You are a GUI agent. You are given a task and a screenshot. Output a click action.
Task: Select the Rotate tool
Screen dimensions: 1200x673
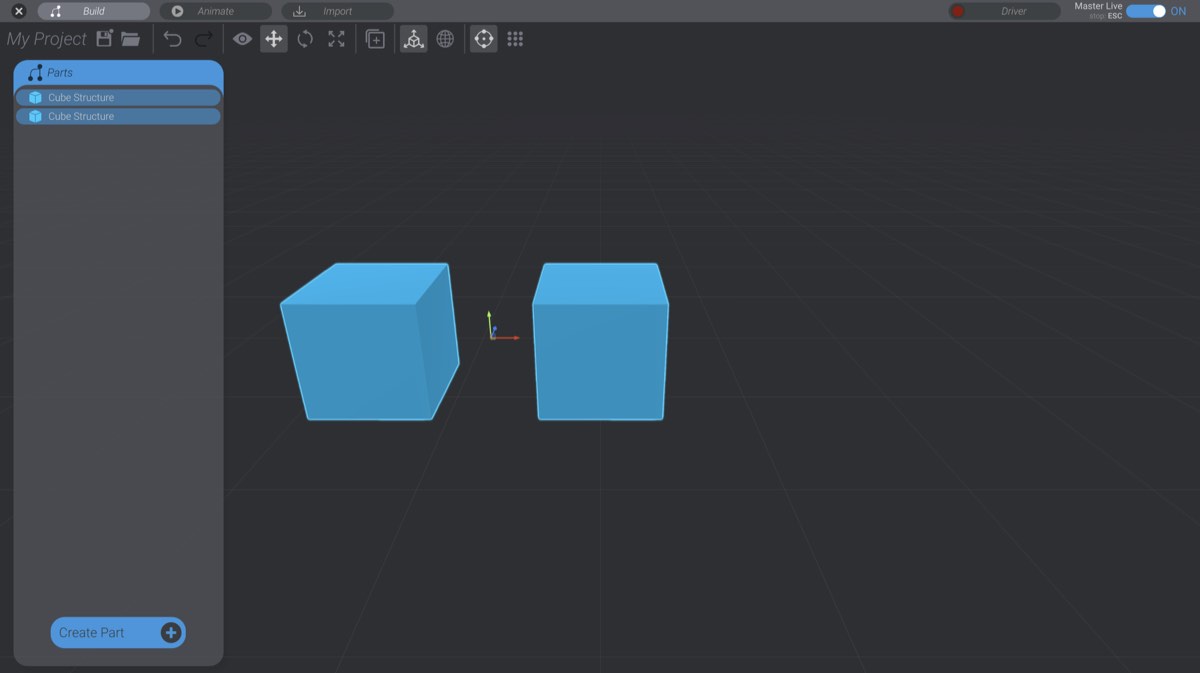pyautogui.click(x=305, y=39)
